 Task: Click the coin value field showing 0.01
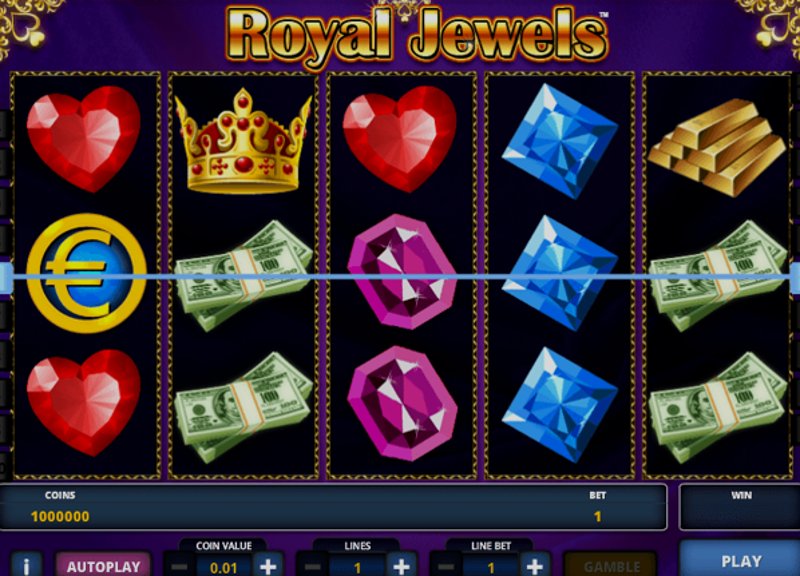click(223, 567)
